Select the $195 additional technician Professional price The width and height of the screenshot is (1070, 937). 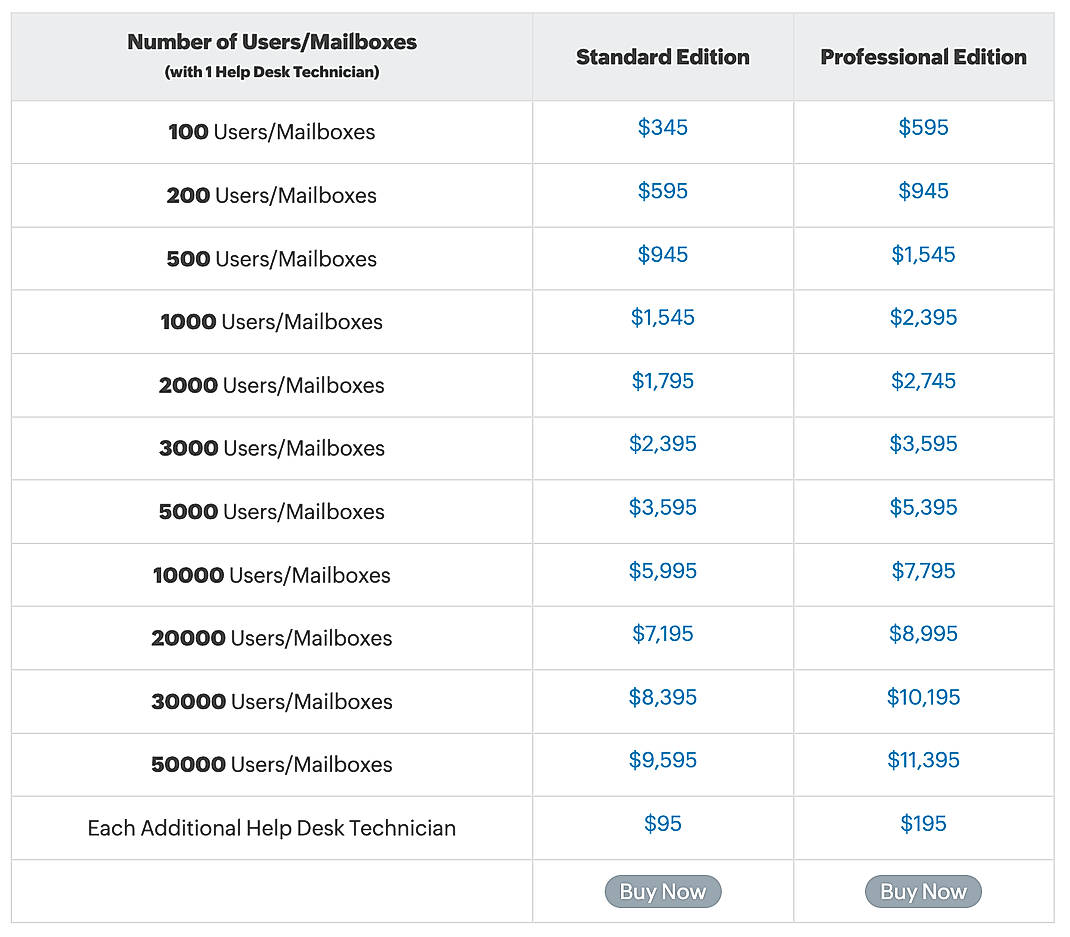pyautogui.click(x=923, y=823)
